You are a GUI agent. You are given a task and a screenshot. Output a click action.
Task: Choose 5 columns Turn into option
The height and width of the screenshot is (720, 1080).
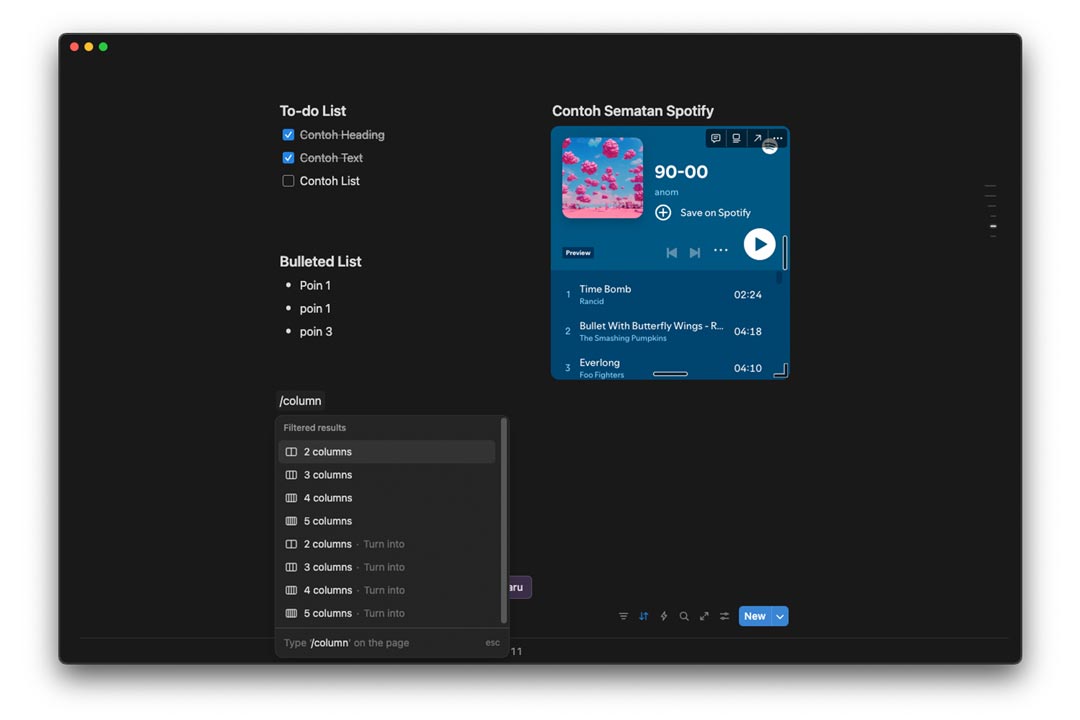[386, 613]
